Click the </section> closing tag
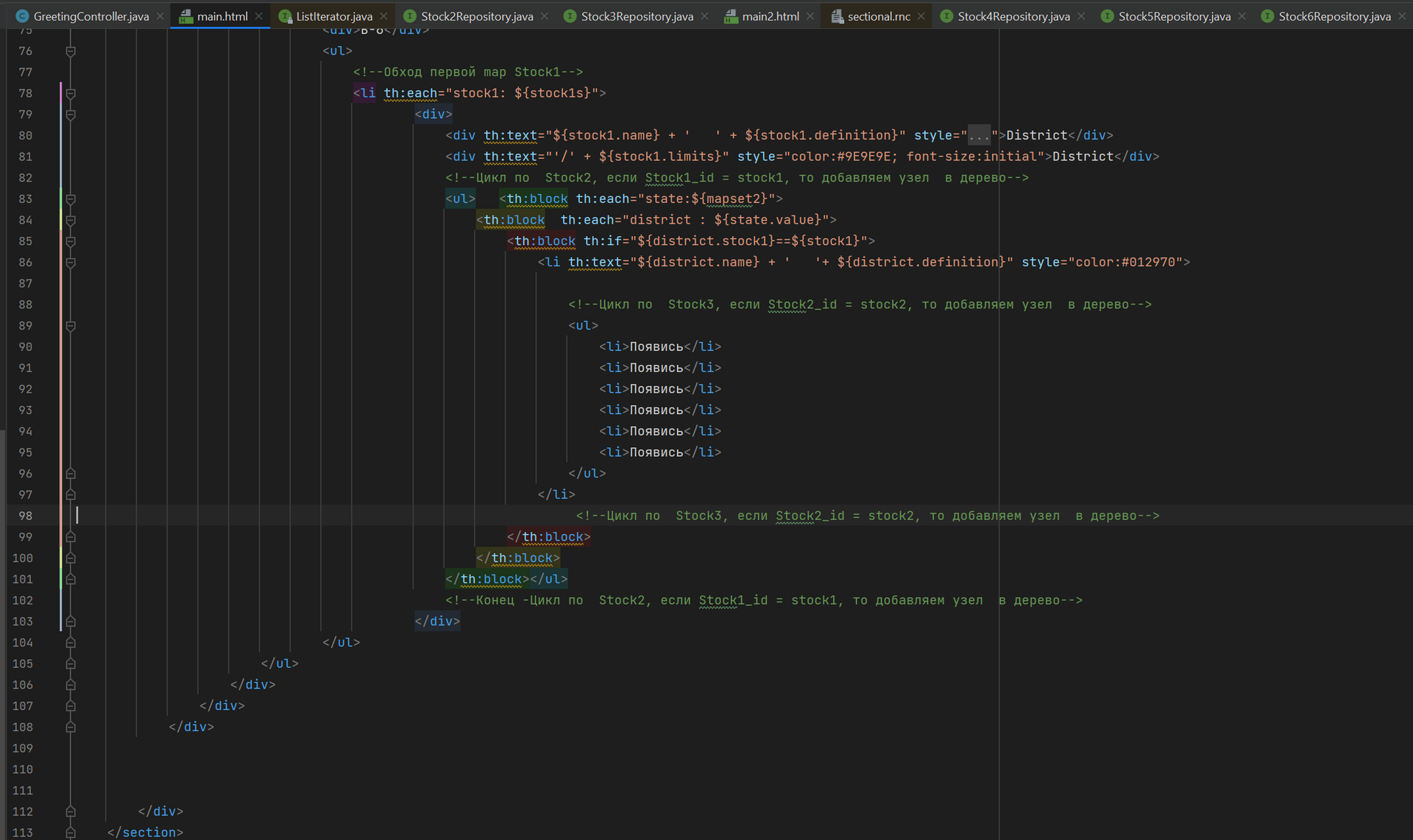 tap(145, 833)
